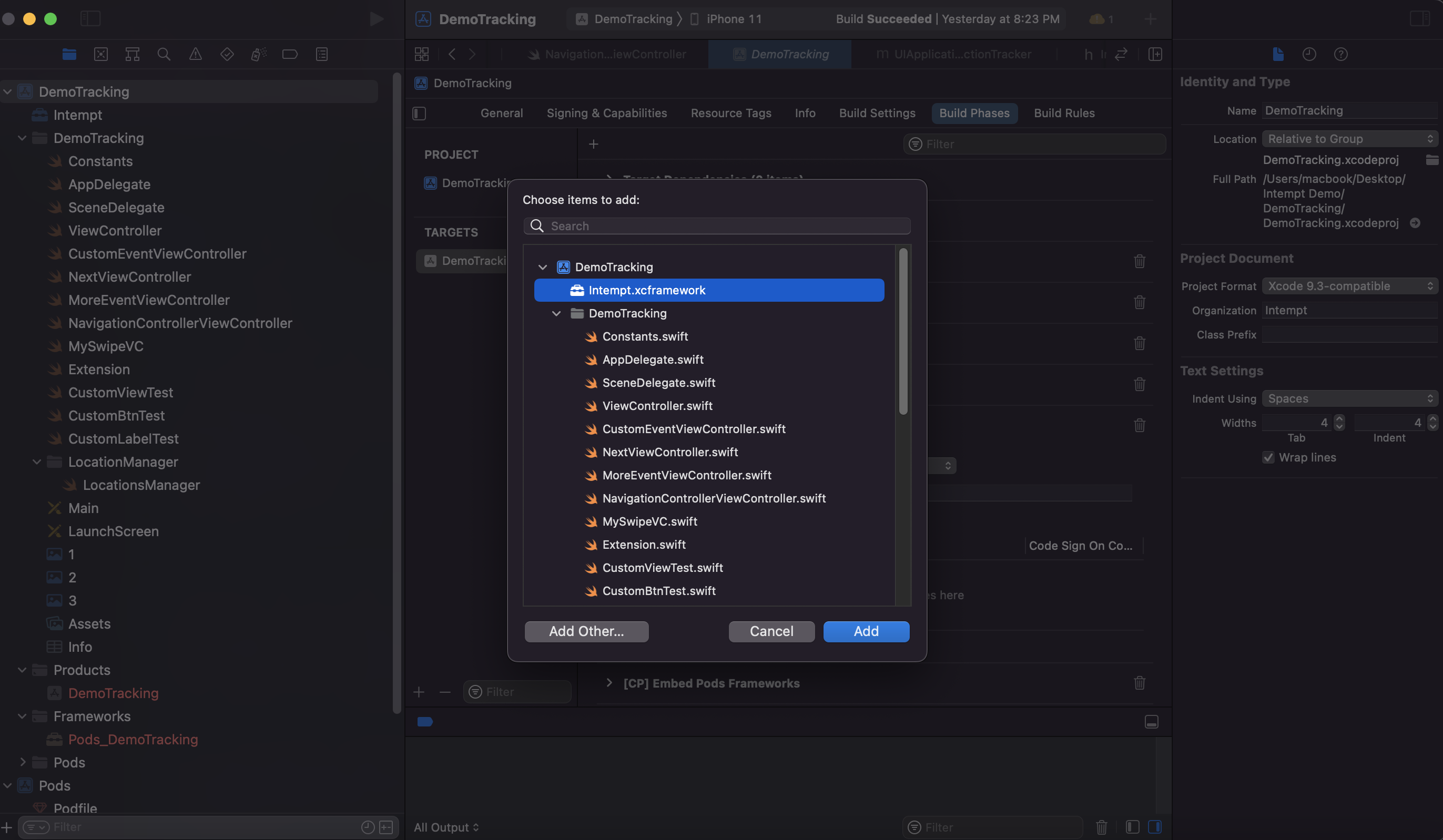This screenshot has height=840, width=1443.
Task: Collapse the Frameworks group
Action: 22,716
